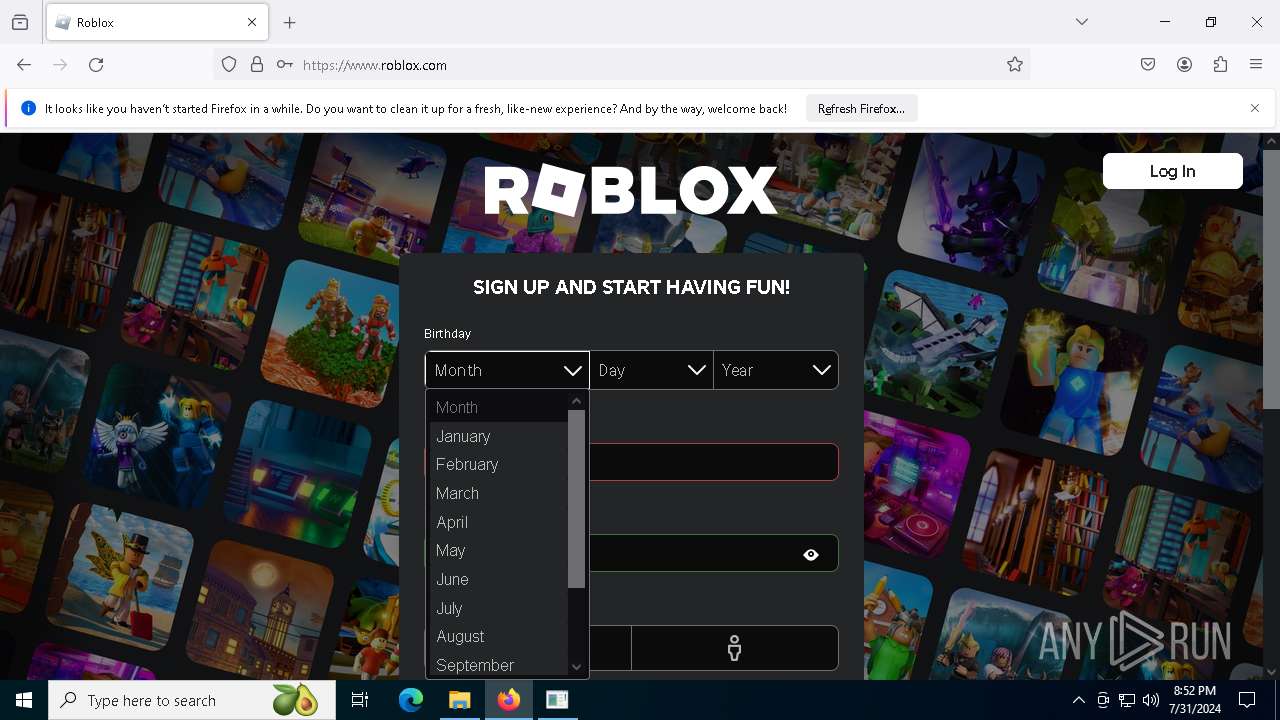Show hidden system tray icons
Screen dimensions: 1280x720
(x=1078, y=700)
